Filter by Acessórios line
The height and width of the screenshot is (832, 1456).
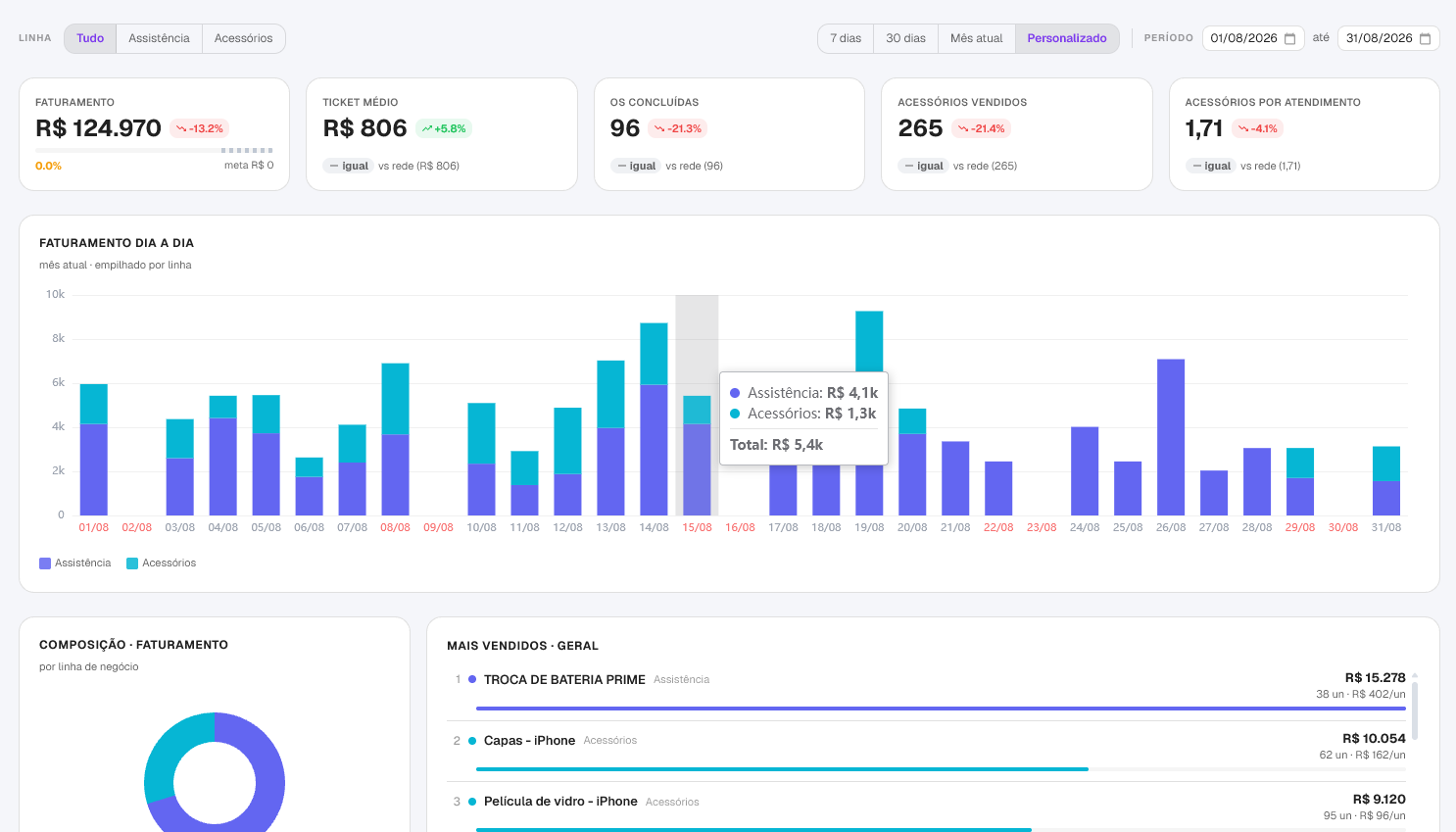244,38
